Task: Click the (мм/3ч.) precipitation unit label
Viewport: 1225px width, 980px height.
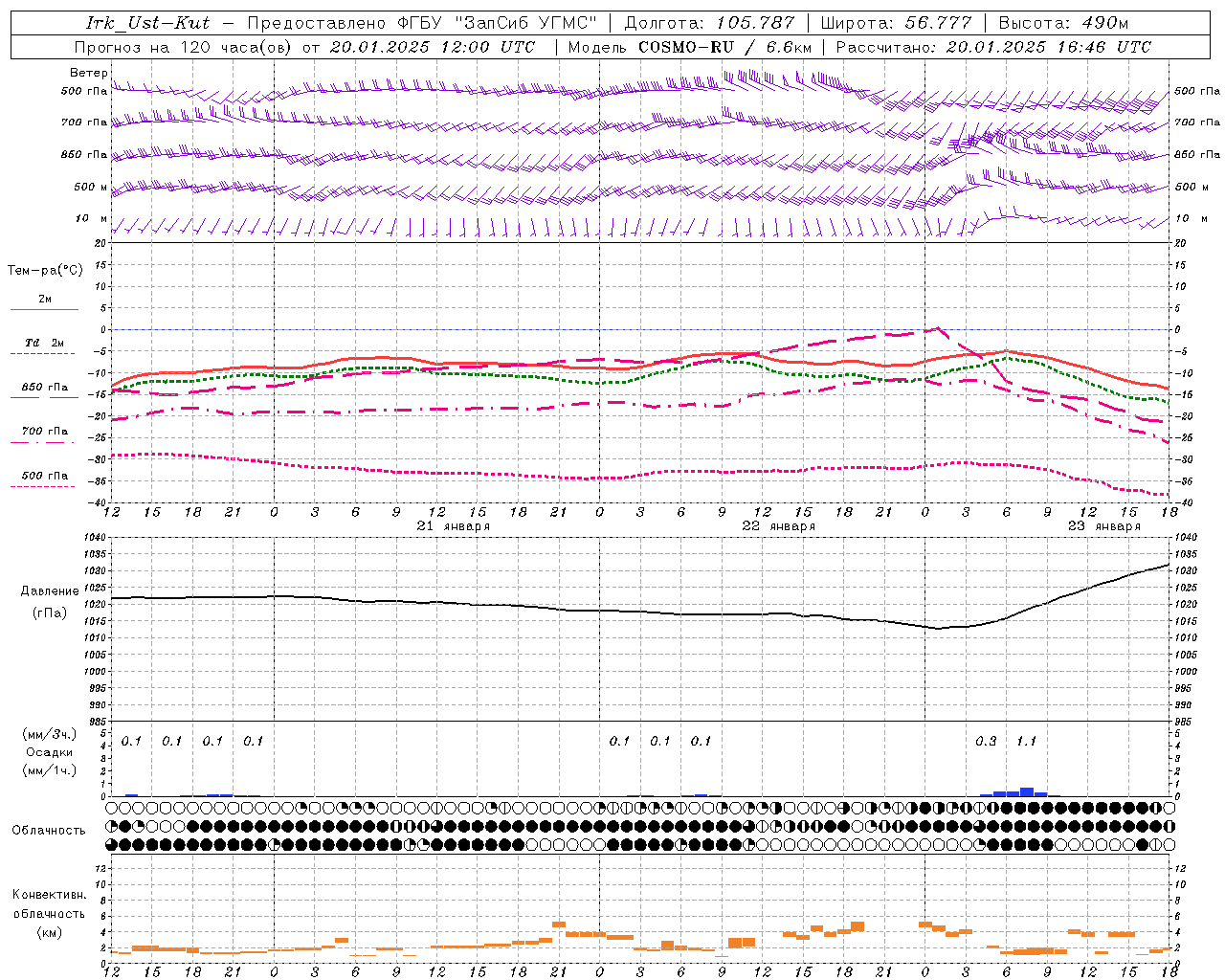Action: pos(49,734)
